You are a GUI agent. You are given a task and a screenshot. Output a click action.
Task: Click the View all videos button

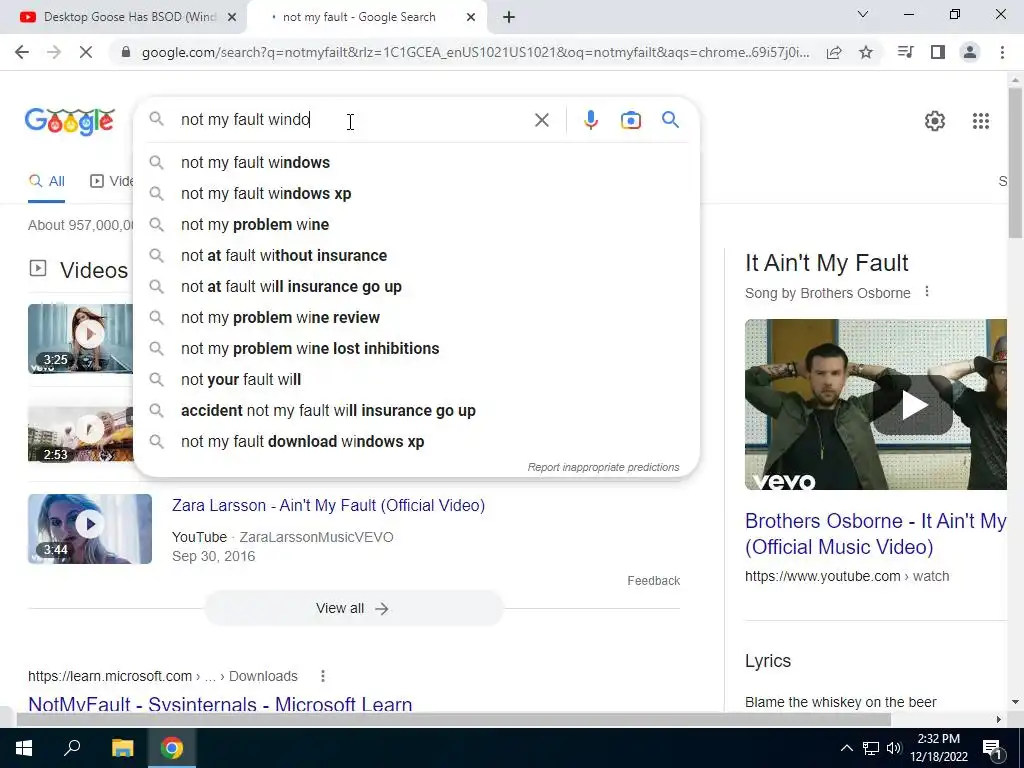[353, 609]
